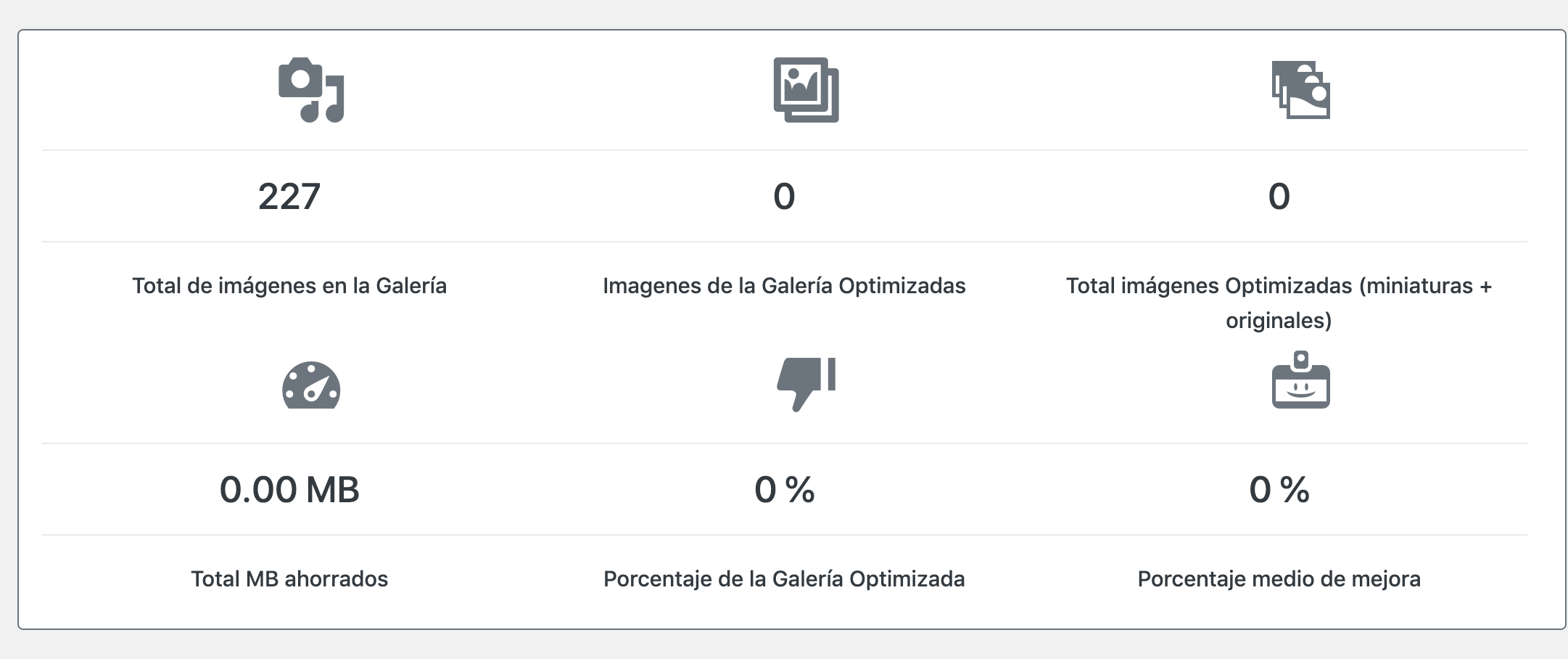
Task: Click the Porcentaje medio de mejora label
Action: pos(1279,579)
